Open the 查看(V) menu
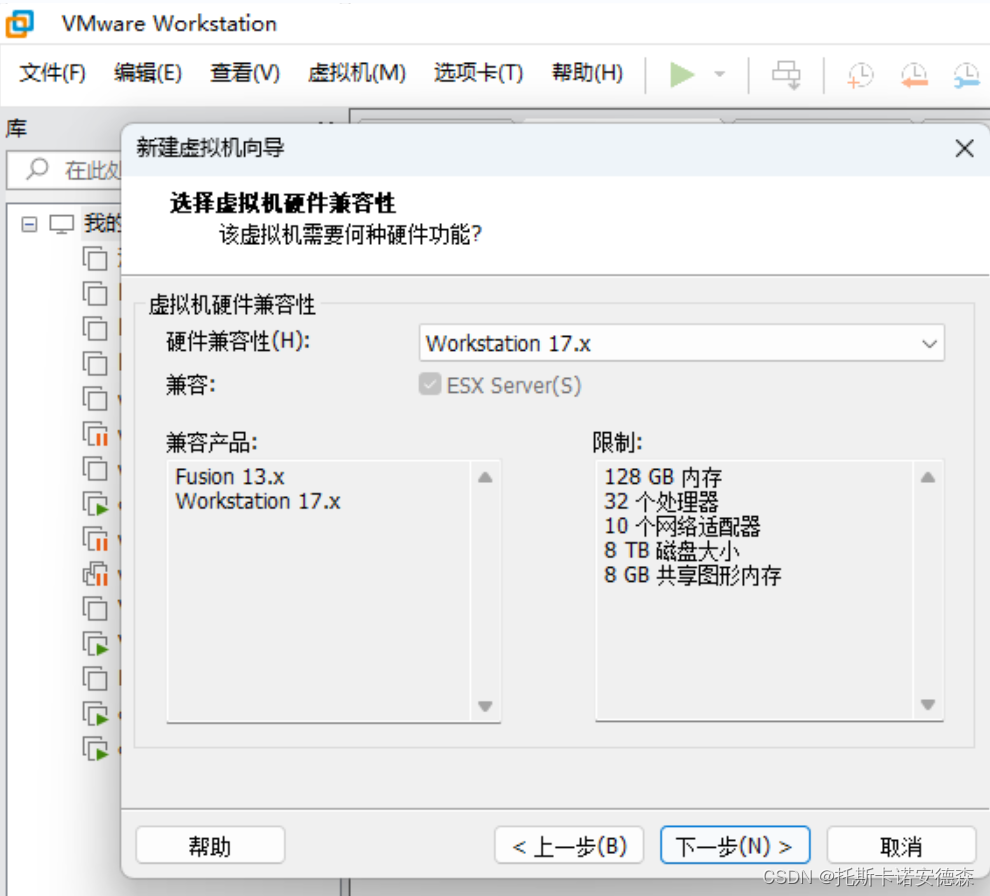The height and width of the screenshot is (896, 990). (x=245, y=73)
